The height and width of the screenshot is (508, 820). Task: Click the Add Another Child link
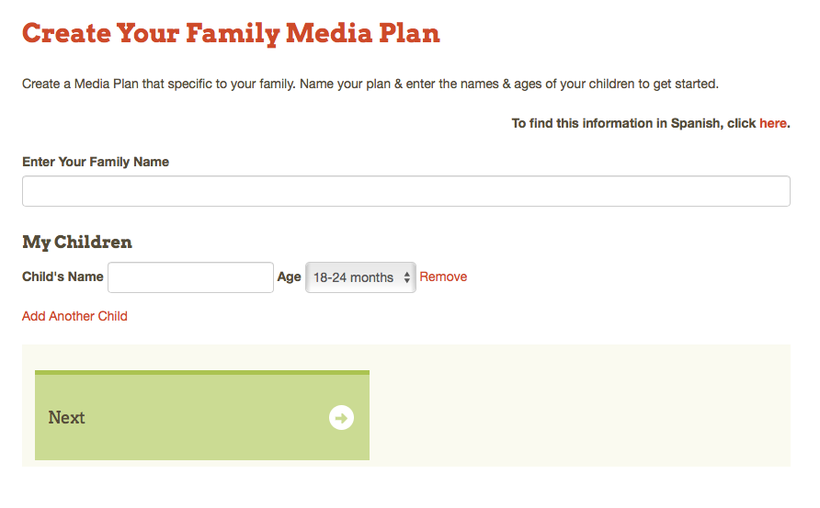coord(75,316)
